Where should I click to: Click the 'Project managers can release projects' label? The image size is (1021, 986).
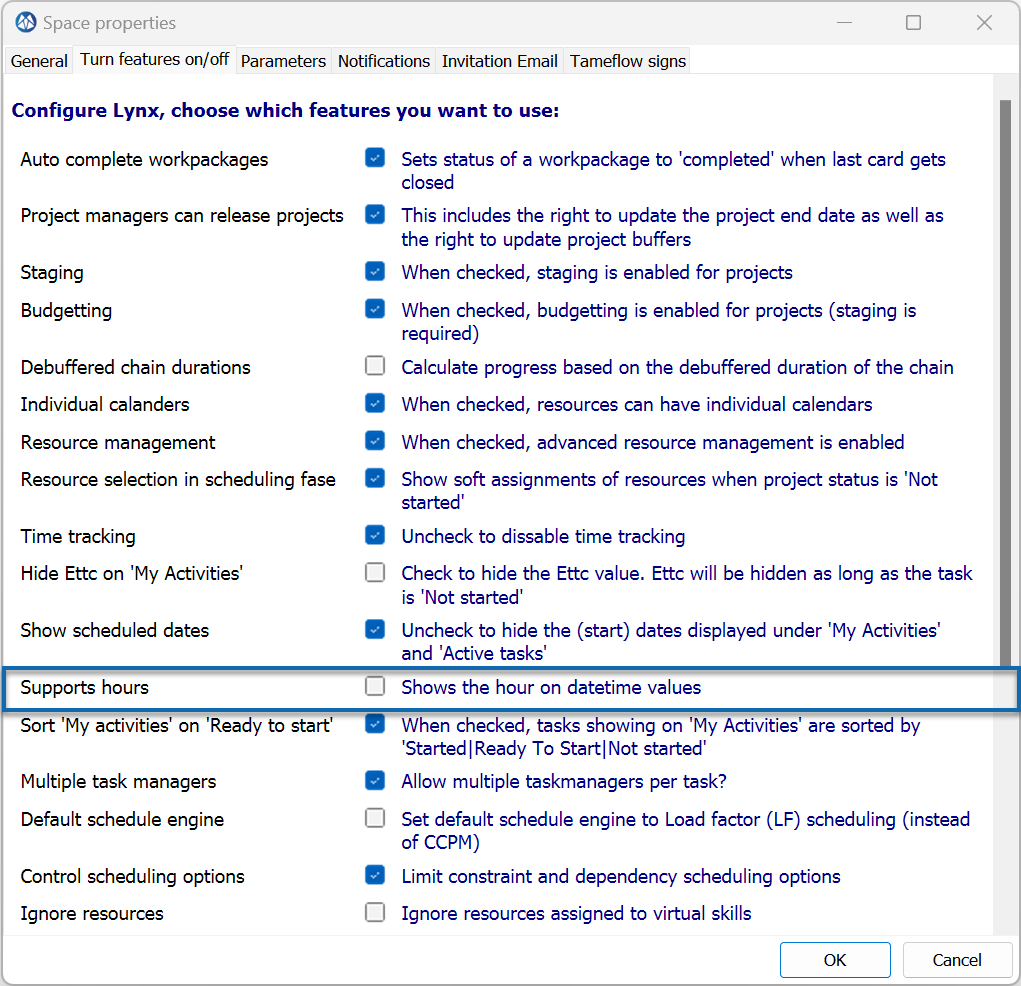tap(182, 216)
